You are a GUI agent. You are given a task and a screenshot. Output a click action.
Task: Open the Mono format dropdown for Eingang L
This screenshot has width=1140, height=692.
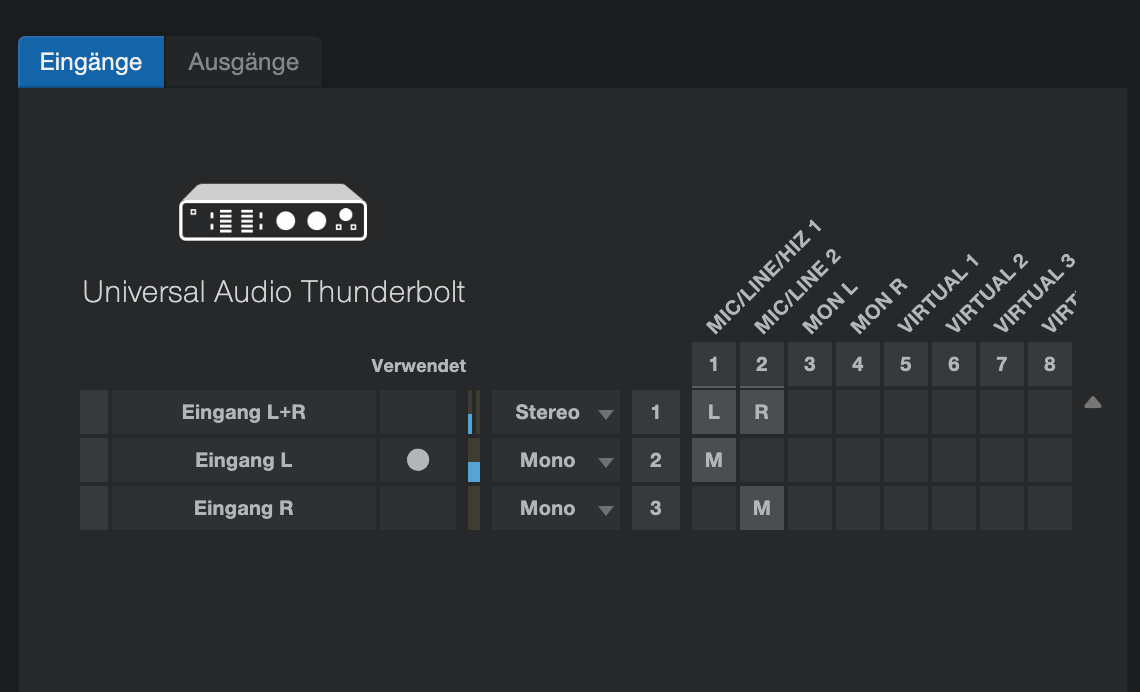(x=555, y=460)
